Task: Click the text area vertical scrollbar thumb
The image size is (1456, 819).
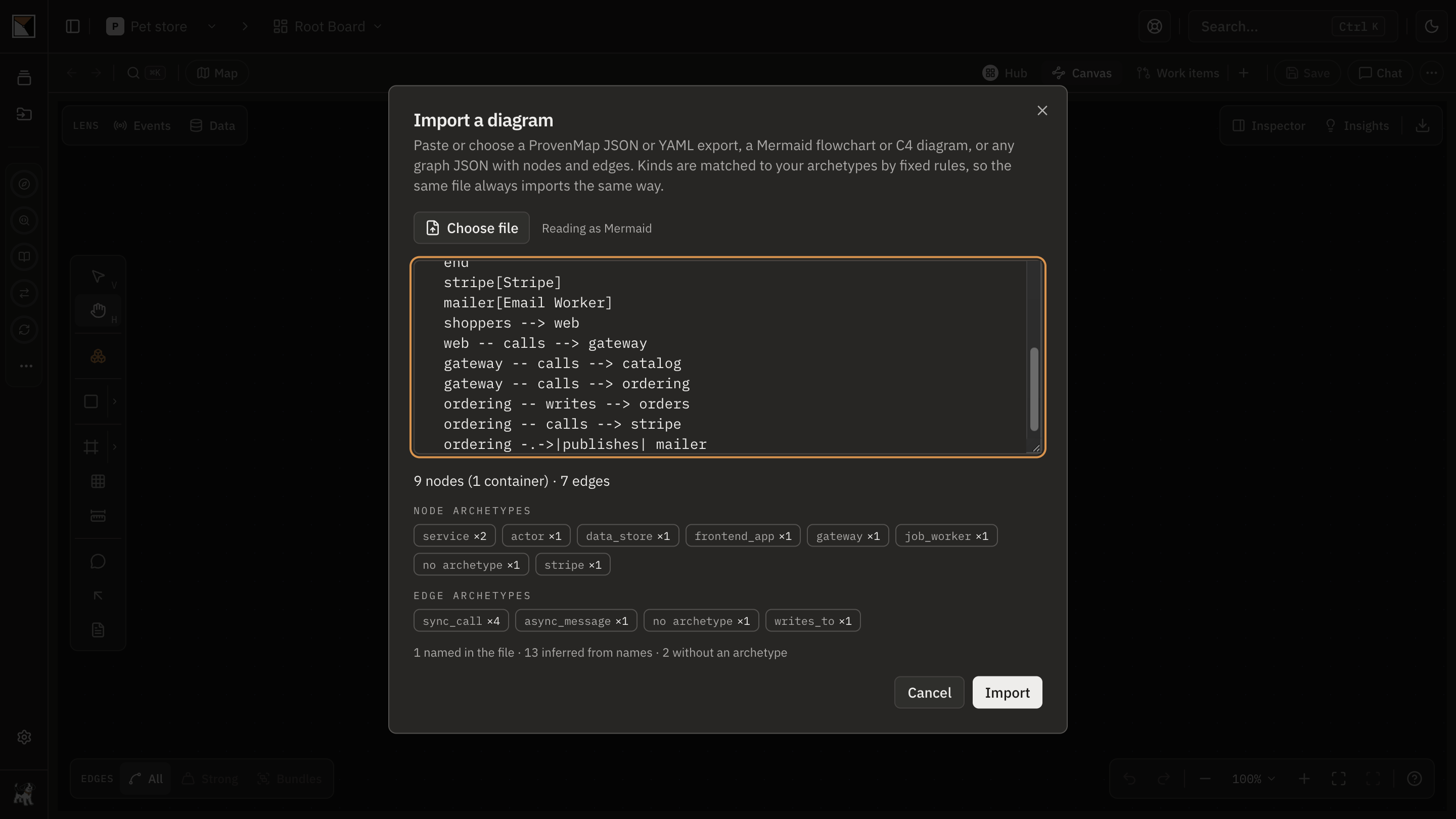Action: (1034, 389)
